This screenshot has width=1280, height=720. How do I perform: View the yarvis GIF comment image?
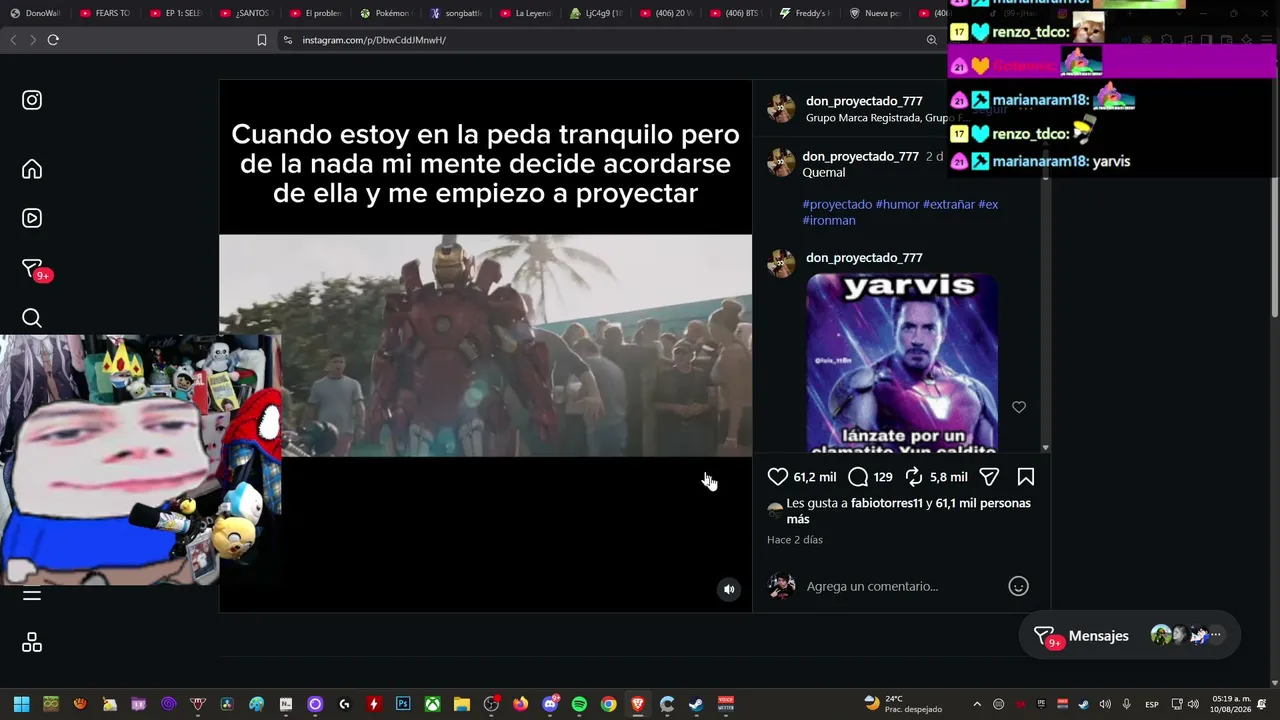point(902,362)
